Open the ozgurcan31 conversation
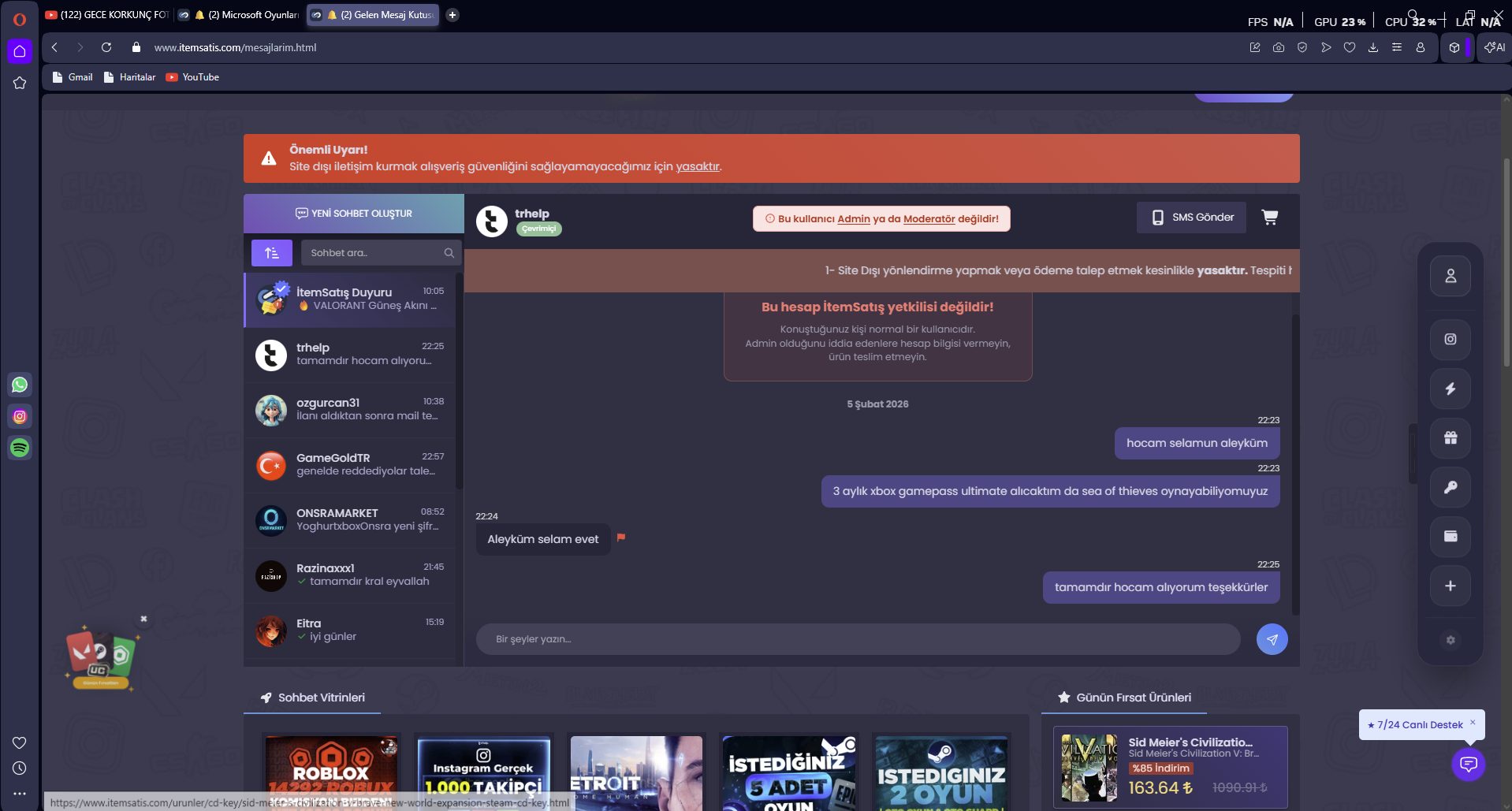 tap(351, 410)
